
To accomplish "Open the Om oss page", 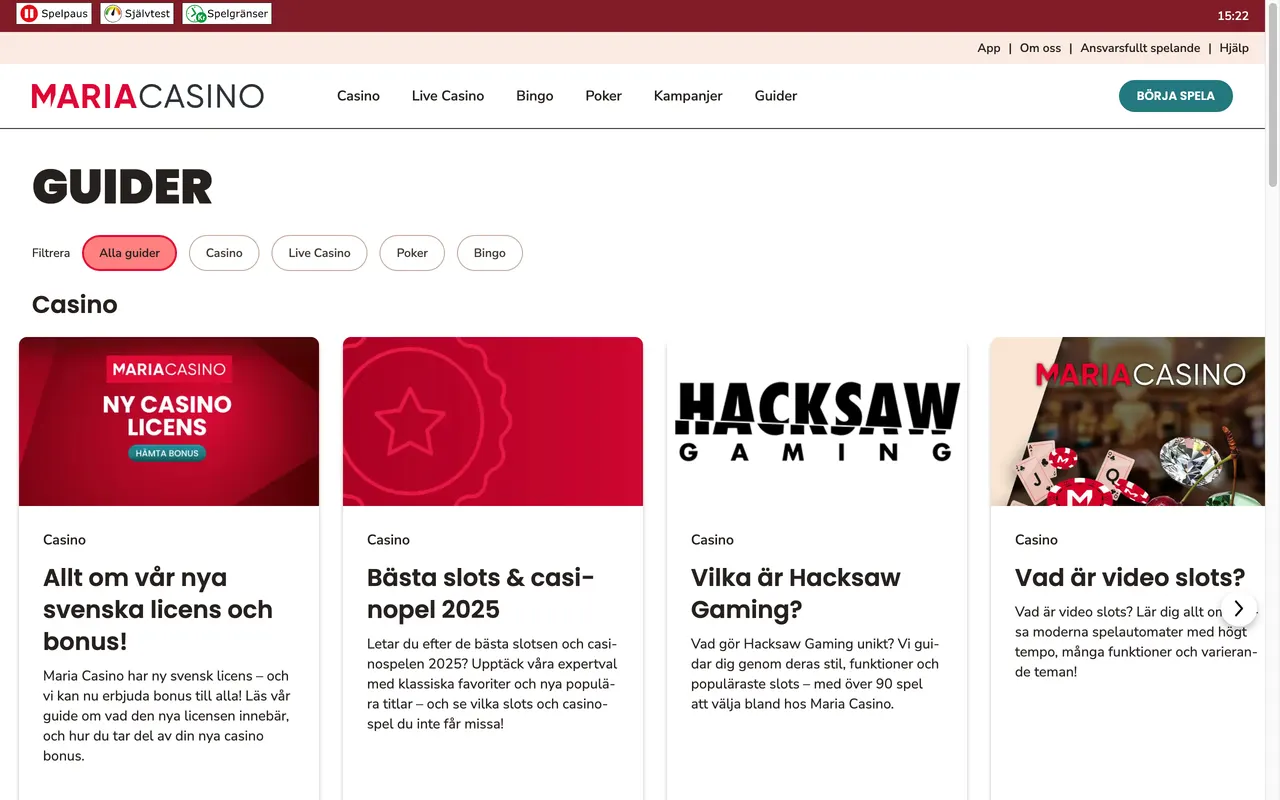I will [x=1040, y=48].
